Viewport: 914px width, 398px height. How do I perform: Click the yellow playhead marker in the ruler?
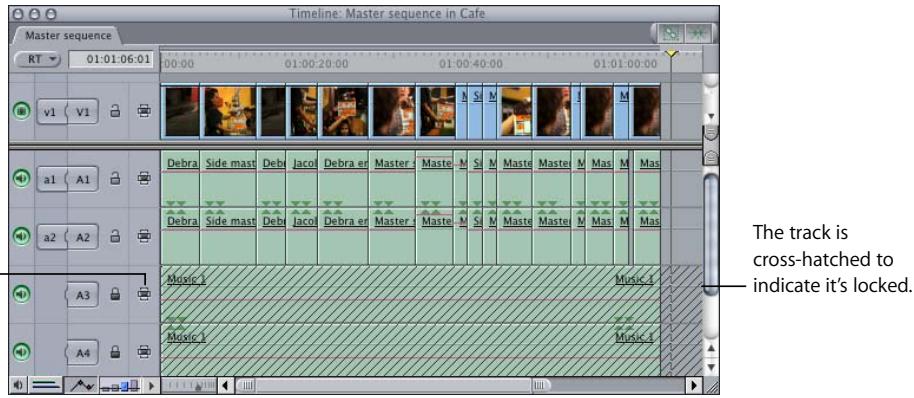672,54
